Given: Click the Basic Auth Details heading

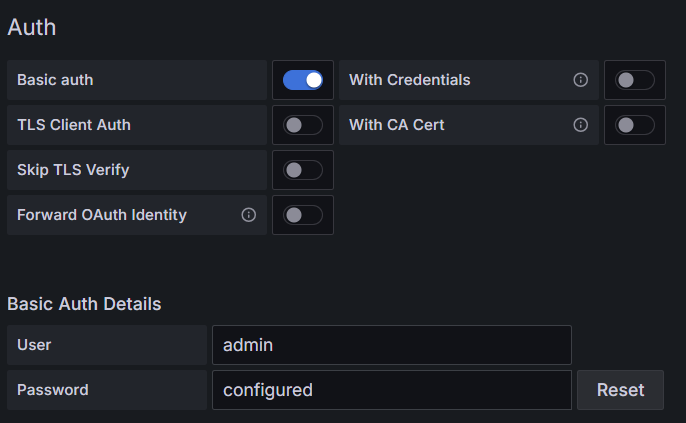Looking at the screenshot, I should (84, 304).
